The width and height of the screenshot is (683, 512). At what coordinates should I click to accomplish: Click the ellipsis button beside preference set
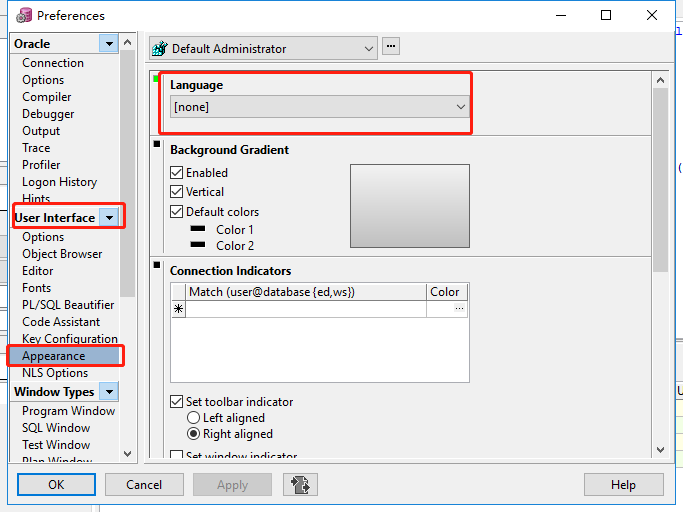pos(391,46)
